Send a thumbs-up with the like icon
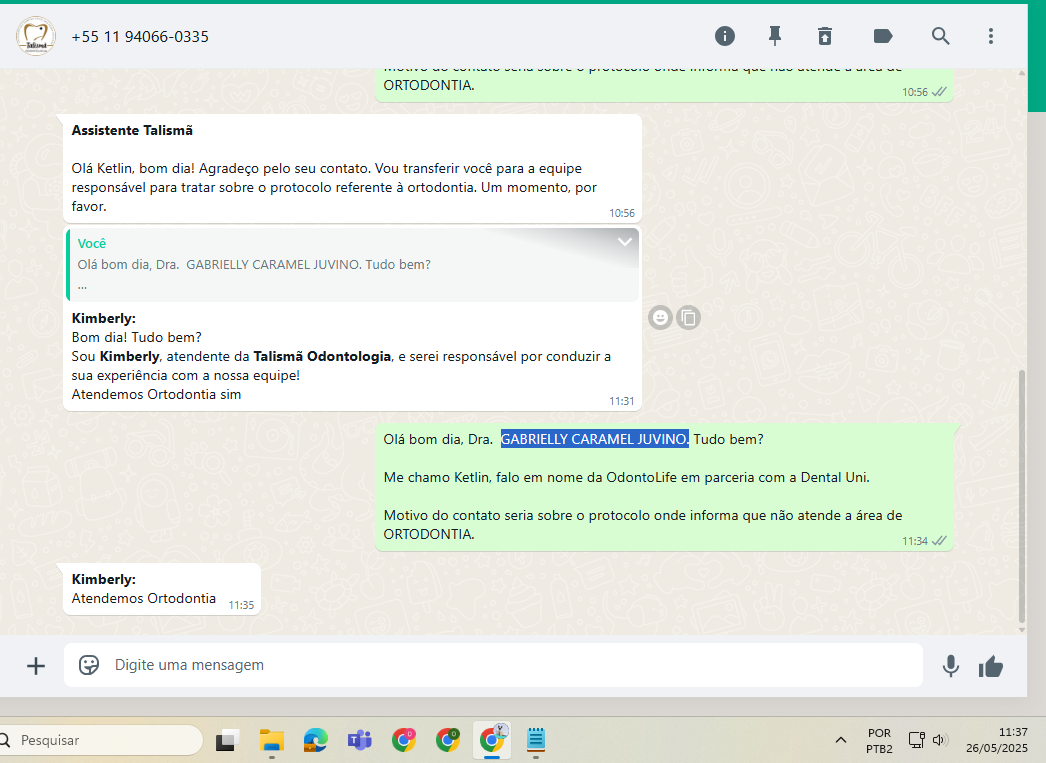This screenshot has width=1046, height=763. tap(991, 666)
